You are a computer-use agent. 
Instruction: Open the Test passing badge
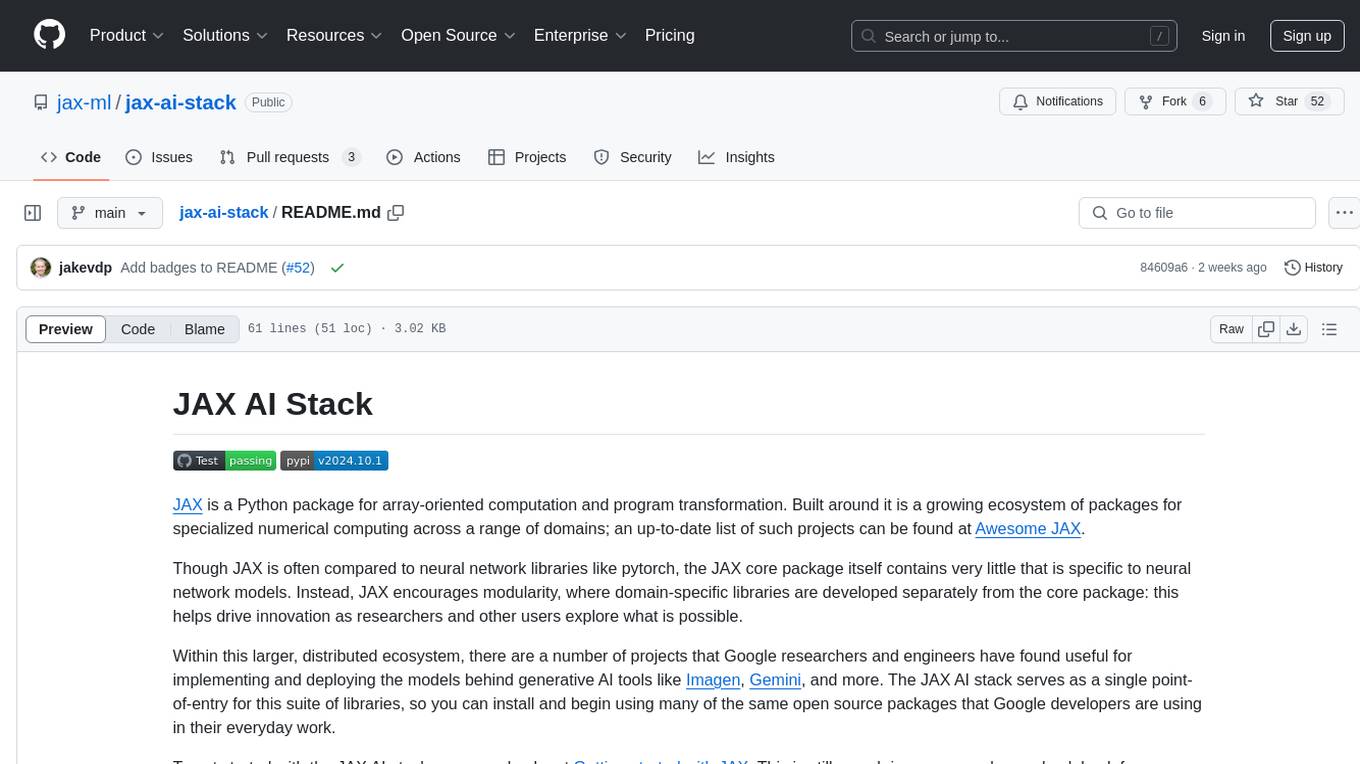point(225,460)
